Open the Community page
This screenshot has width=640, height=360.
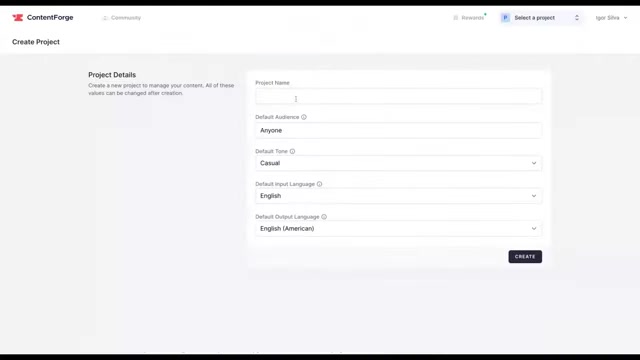pyautogui.click(x=122, y=18)
